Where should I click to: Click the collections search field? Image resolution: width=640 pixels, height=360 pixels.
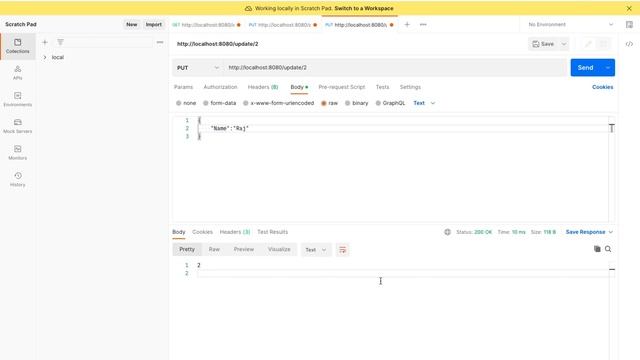pos(109,42)
